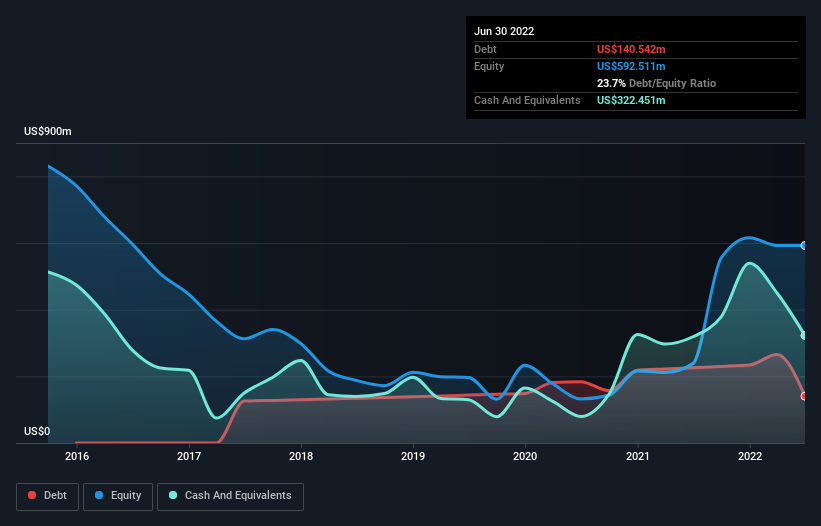The width and height of the screenshot is (821, 526).
Task: Toggle the Debt series legend button
Action: click(47, 496)
